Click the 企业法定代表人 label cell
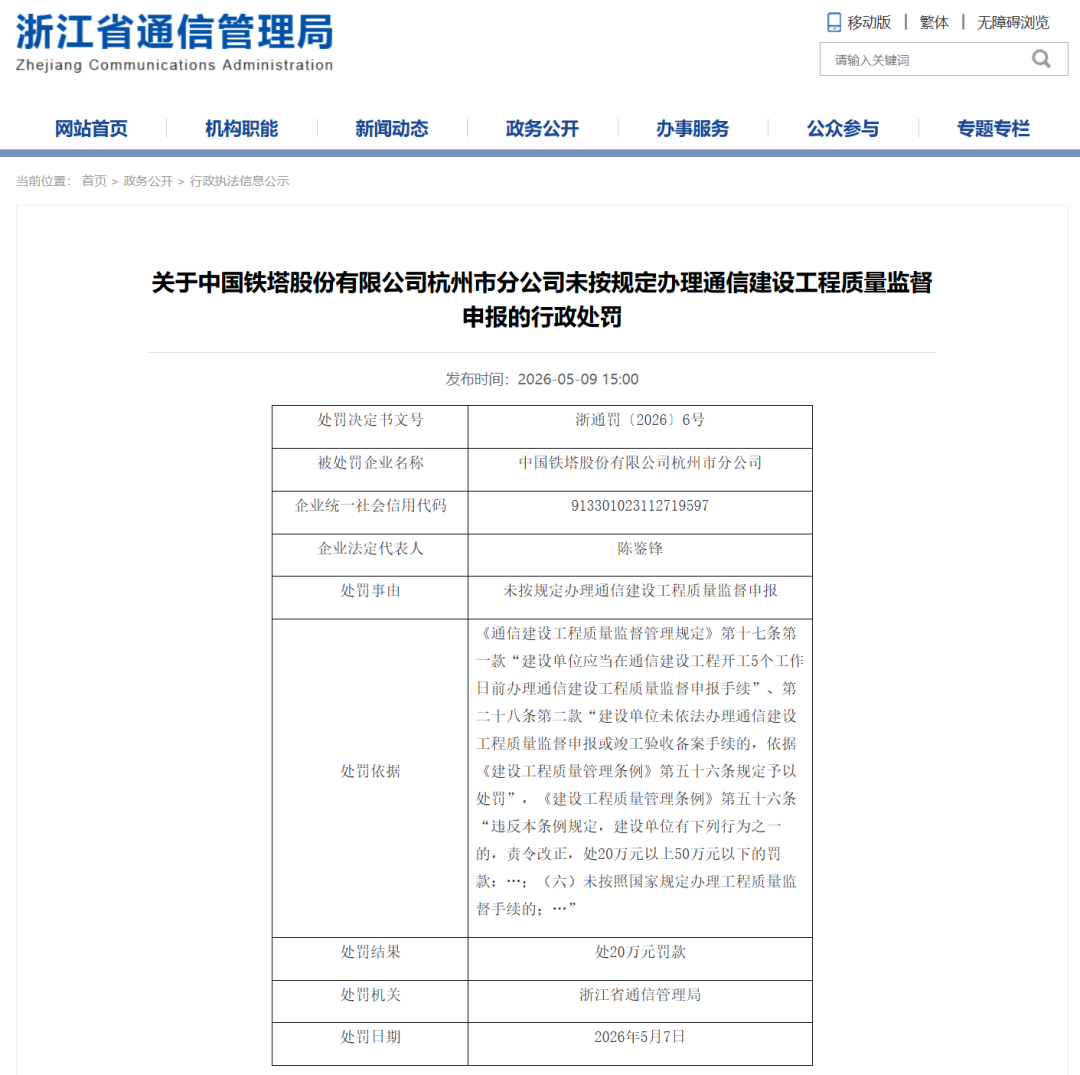Image resolution: width=1080 pixels, height=1075 pixels. 370,555
